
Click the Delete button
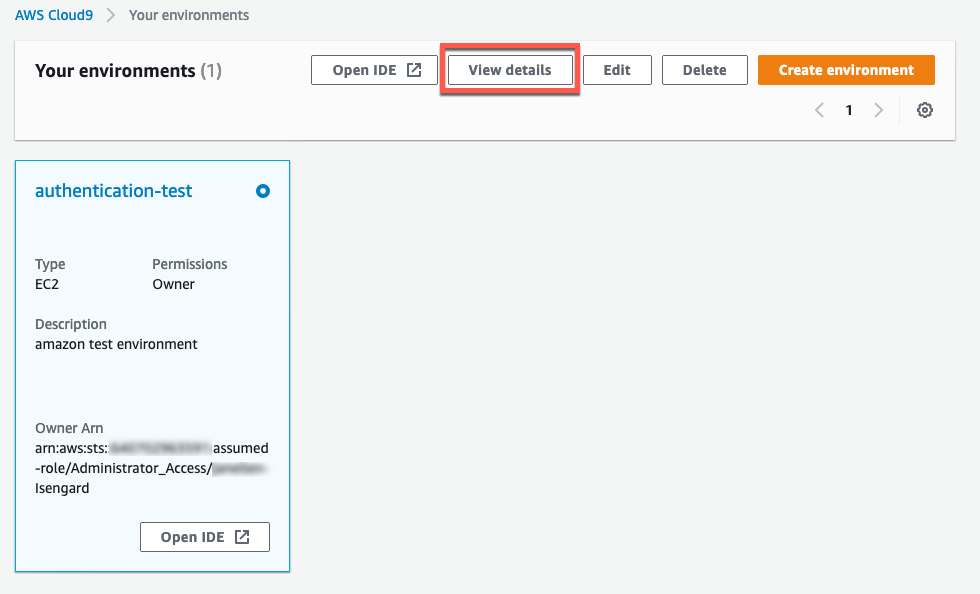click(704, 70)
